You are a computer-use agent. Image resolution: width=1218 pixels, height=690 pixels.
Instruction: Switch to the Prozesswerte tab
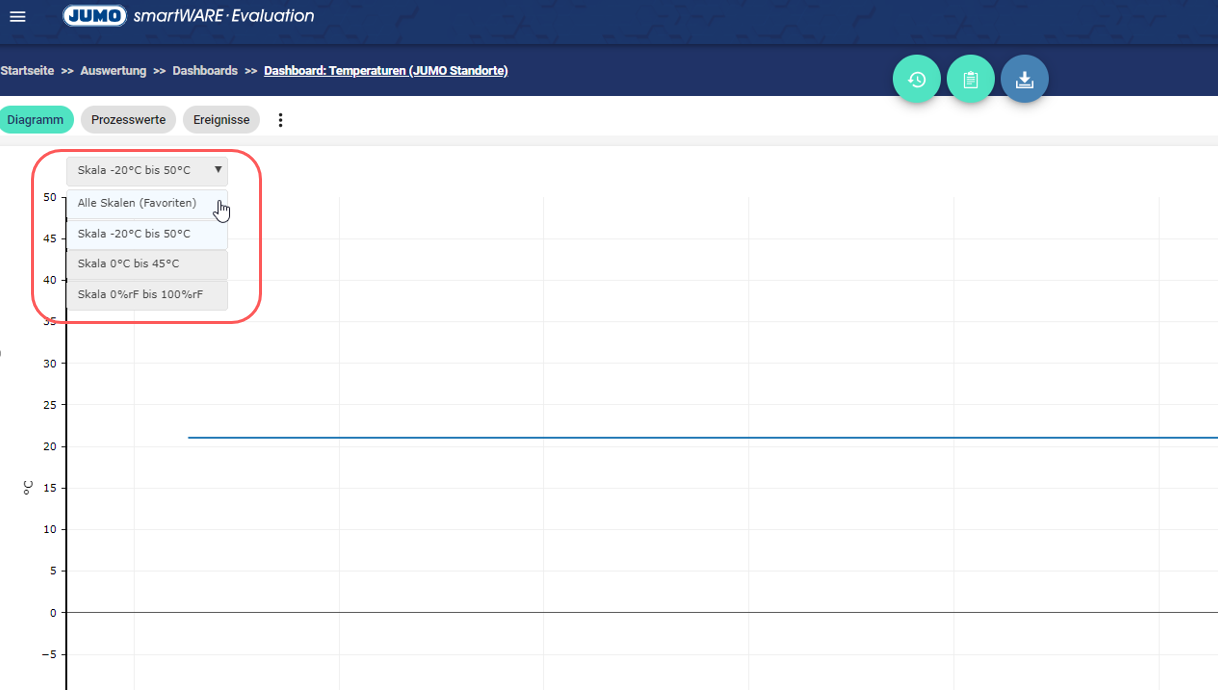128,120
